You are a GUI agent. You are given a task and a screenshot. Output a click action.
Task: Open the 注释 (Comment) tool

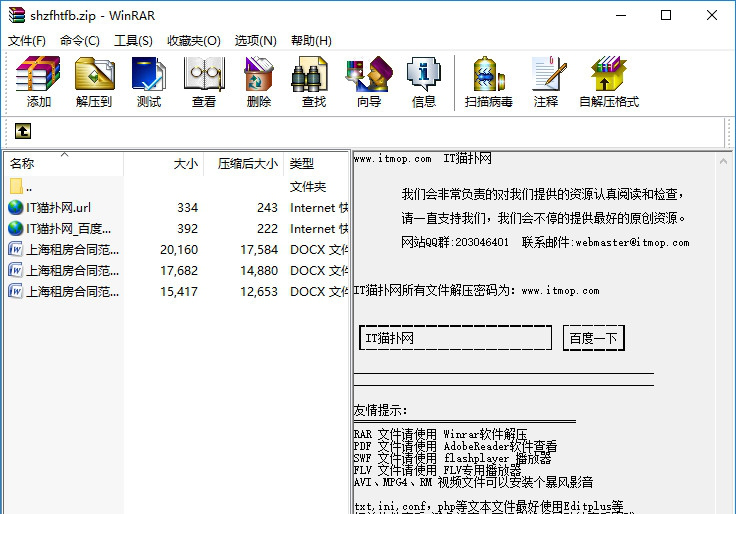[546, 82]
